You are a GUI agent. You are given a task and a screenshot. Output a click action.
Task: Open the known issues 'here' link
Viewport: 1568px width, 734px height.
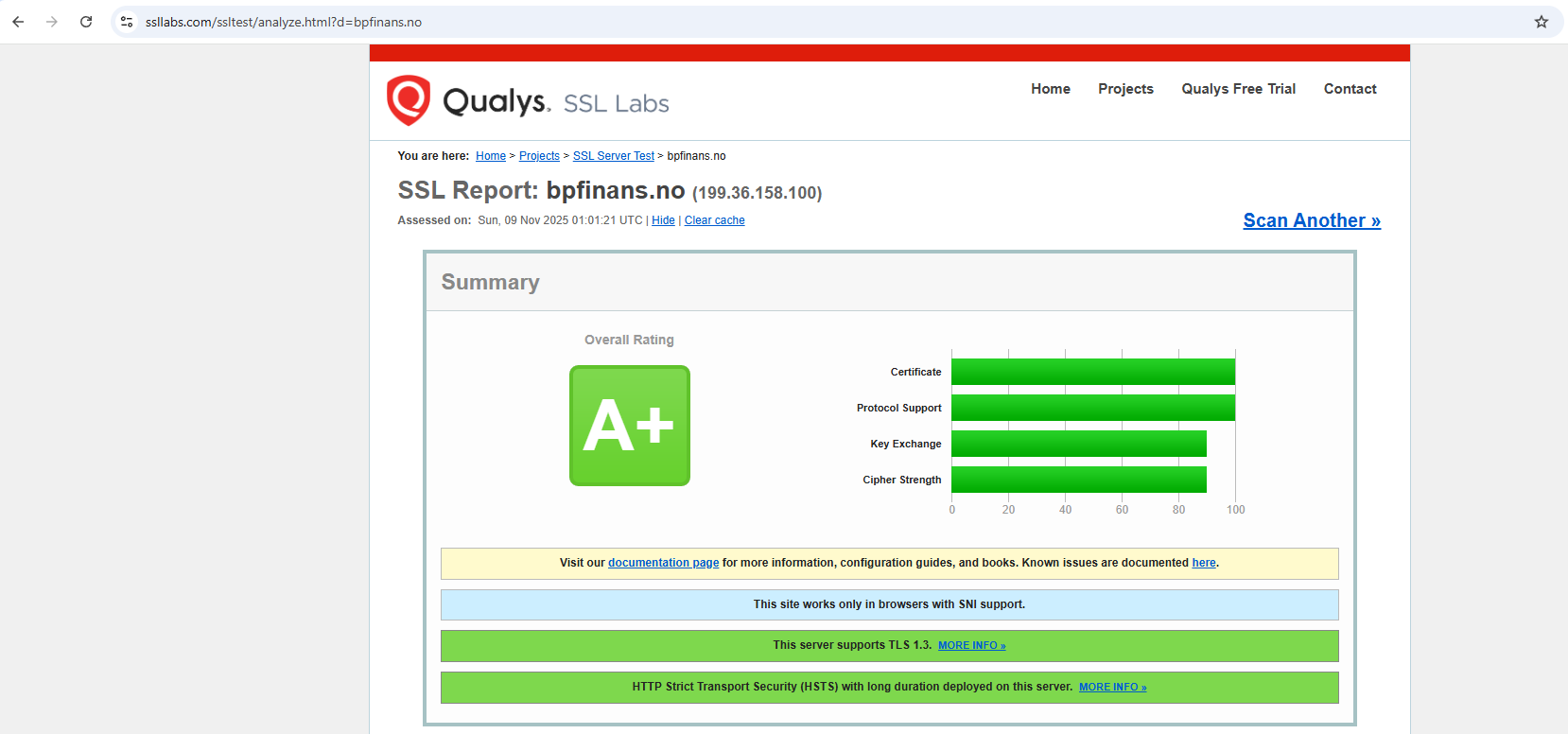point(1204,563)
